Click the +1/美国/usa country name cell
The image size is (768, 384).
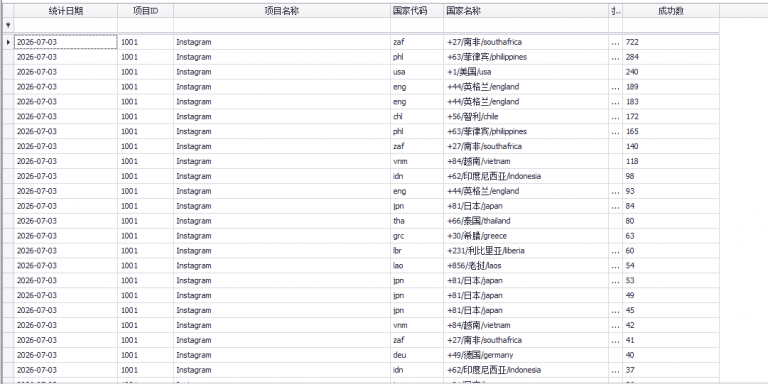(x=526, y=72)
